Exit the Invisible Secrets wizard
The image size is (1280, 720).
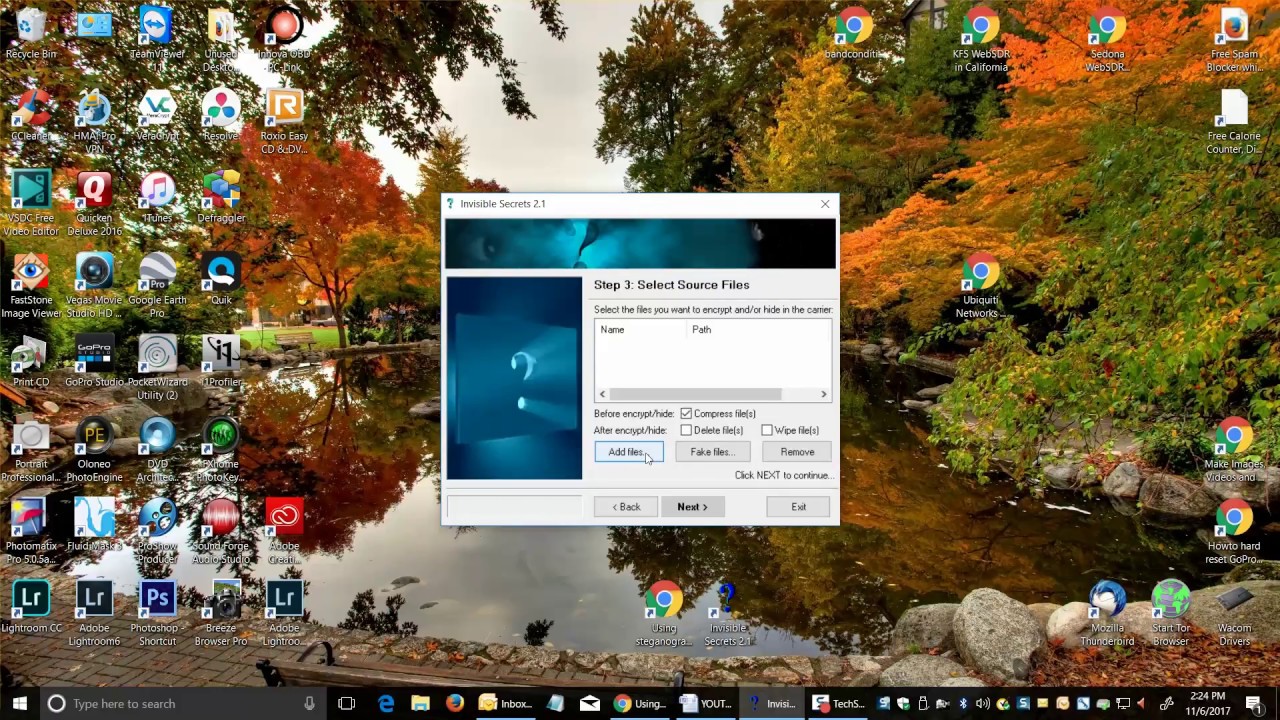[798, 507]
